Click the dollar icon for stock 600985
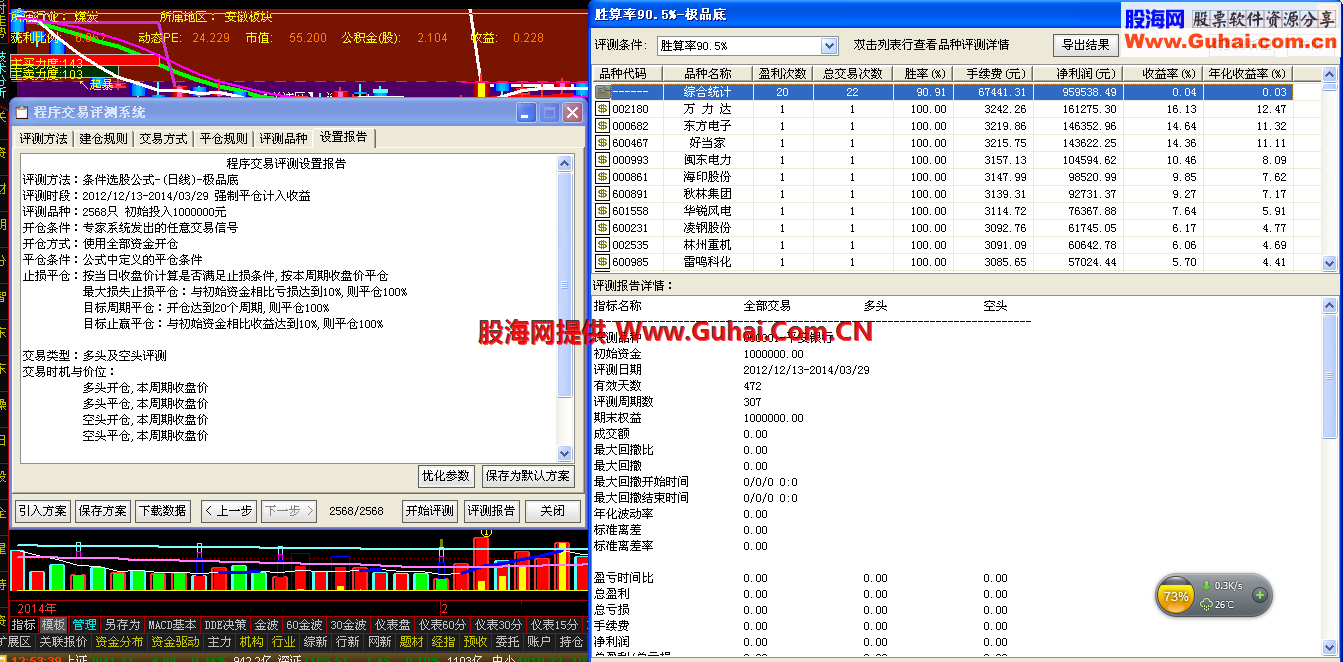This screenshot has width=1343, height=662. (602, 262)
